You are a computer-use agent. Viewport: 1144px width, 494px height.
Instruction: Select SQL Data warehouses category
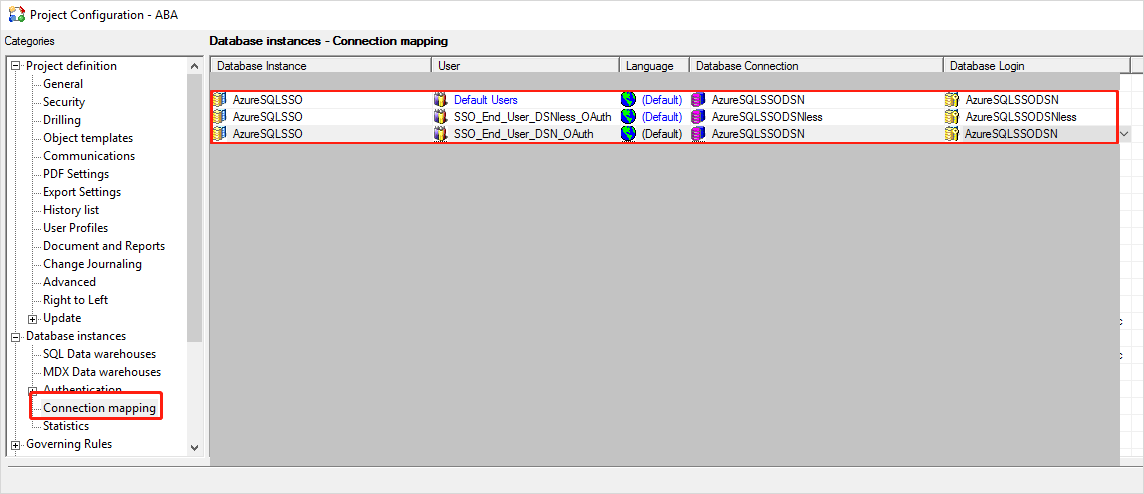(x=99, y=354)
